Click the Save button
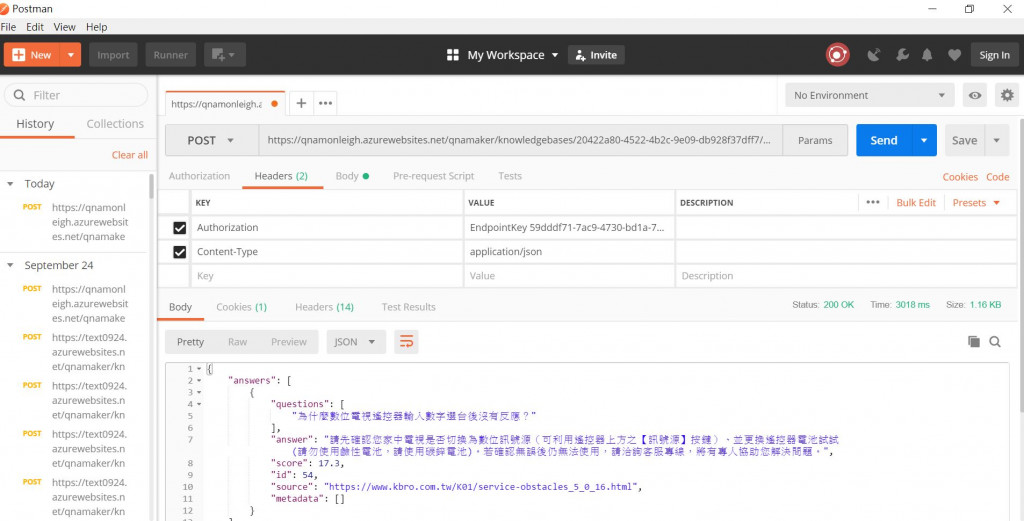This screenshot has width=1024, height=521. click(965, 140)
